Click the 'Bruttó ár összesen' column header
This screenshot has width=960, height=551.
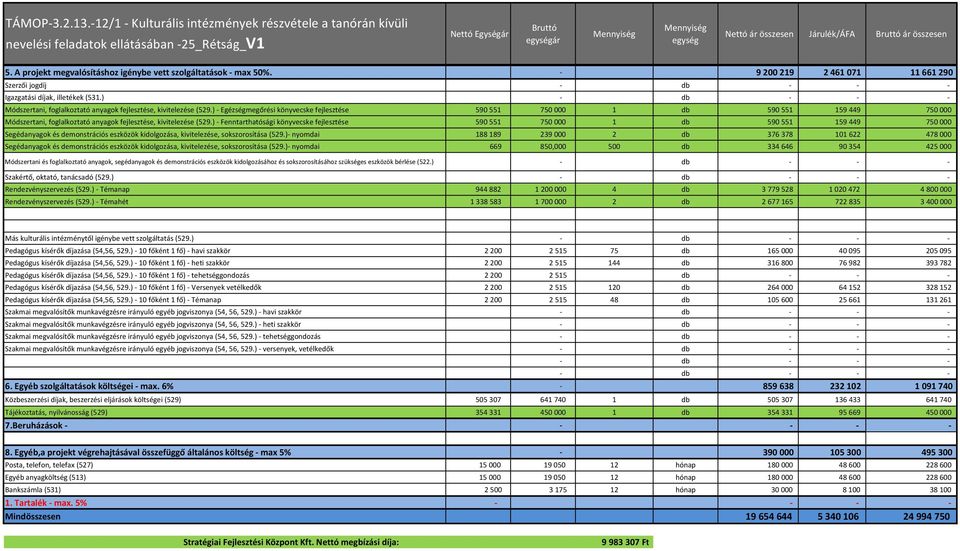coord(911,34)
